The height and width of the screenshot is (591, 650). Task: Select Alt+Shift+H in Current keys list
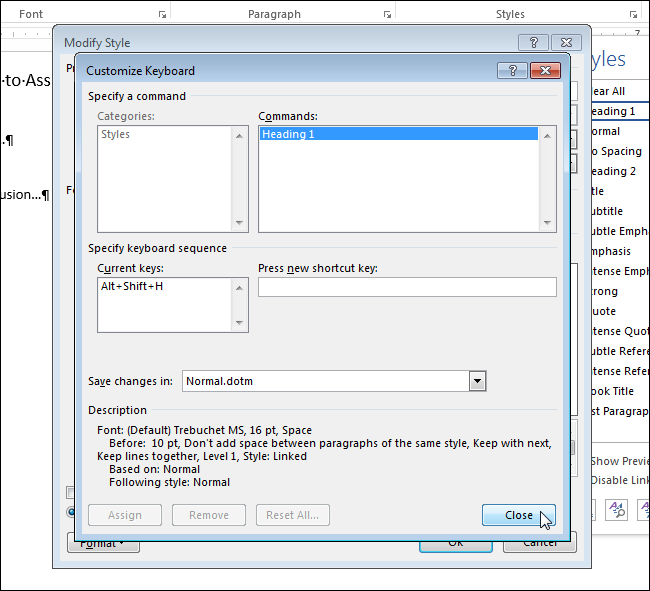coord(132,286)
